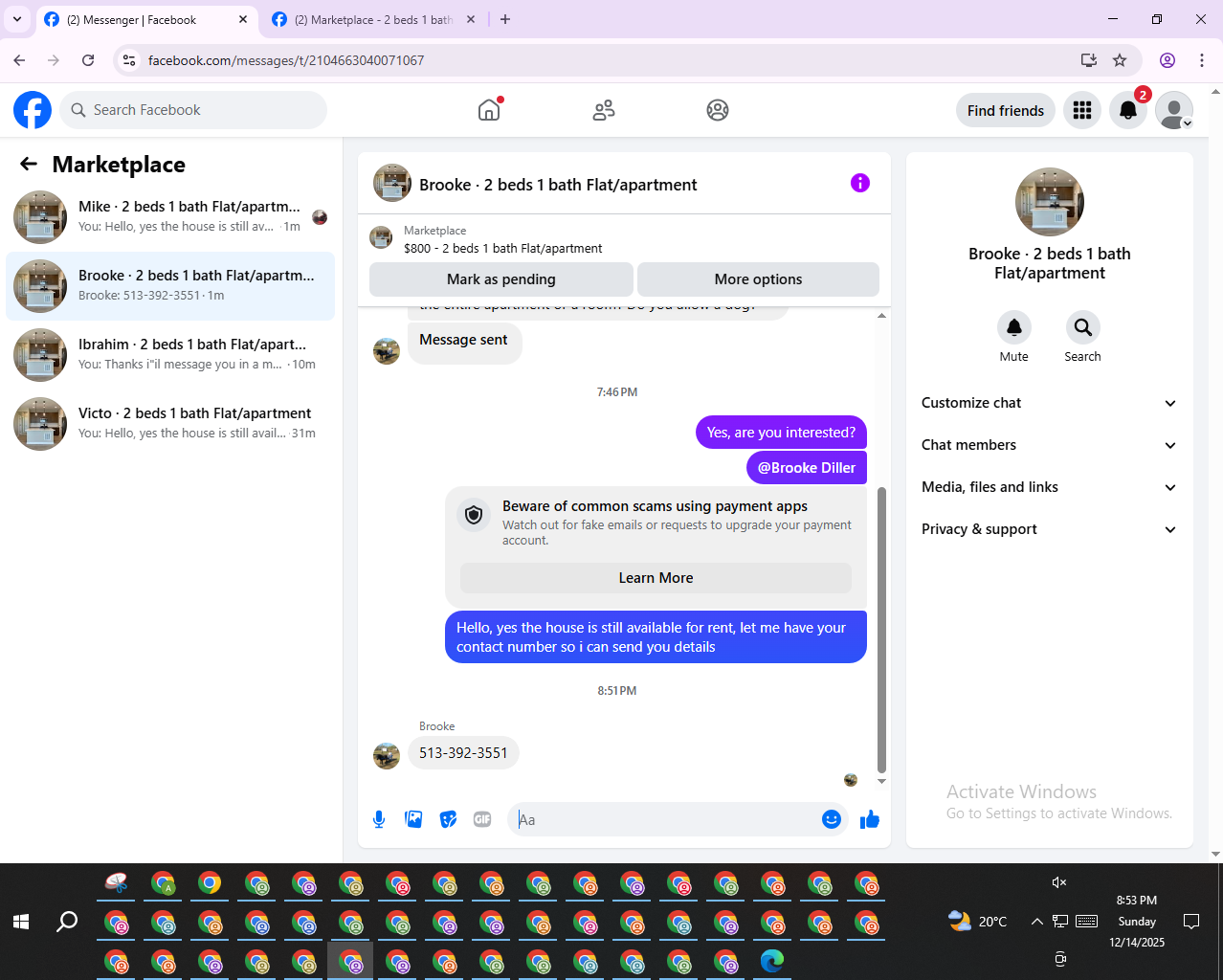Open Windows taskbar search
This screenshot has height=980, width=1223.
pyautogui.click(x=67, y=922)
